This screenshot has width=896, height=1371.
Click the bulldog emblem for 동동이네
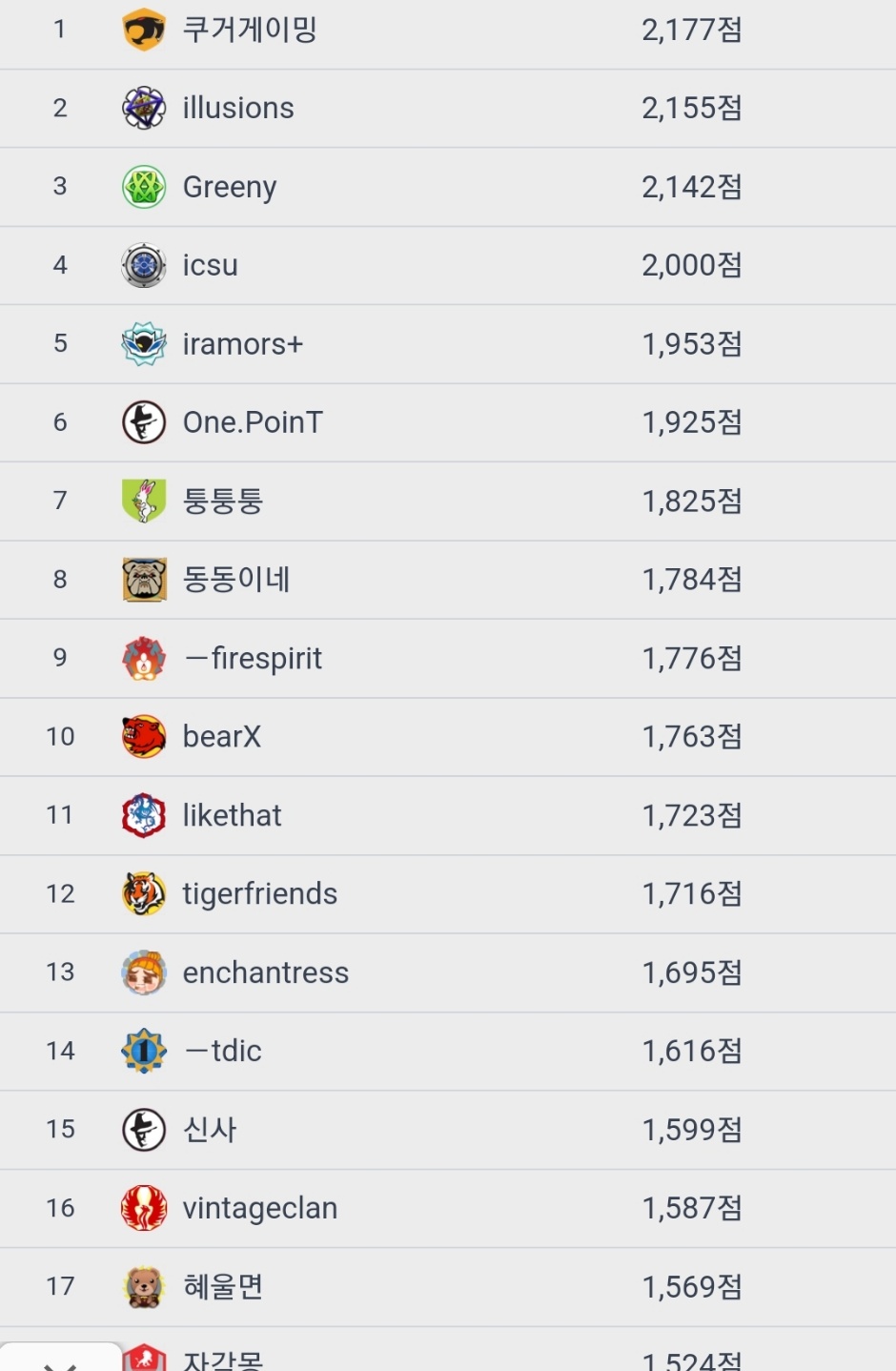[x=144, y=580]
